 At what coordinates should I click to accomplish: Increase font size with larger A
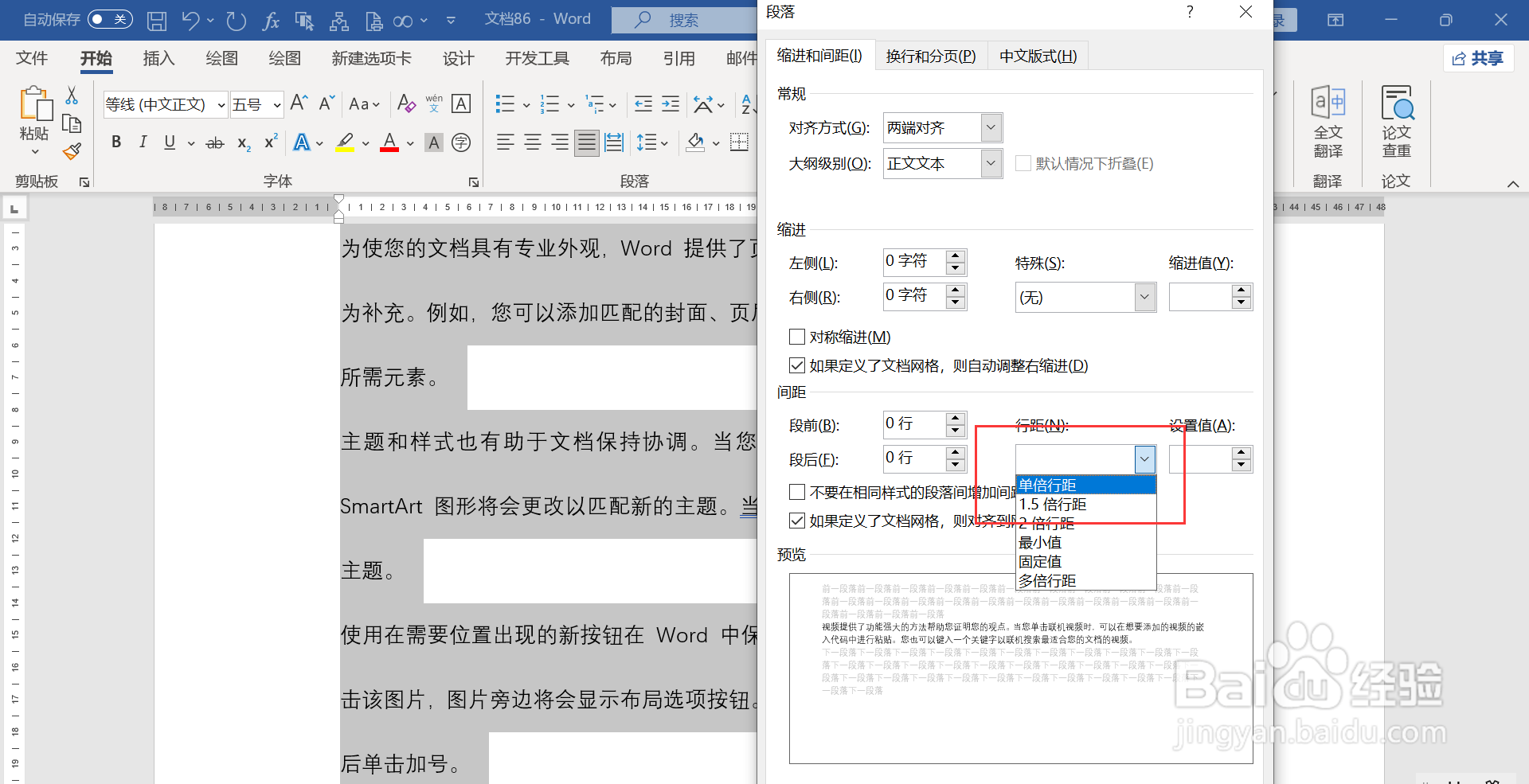coord(299,103)
